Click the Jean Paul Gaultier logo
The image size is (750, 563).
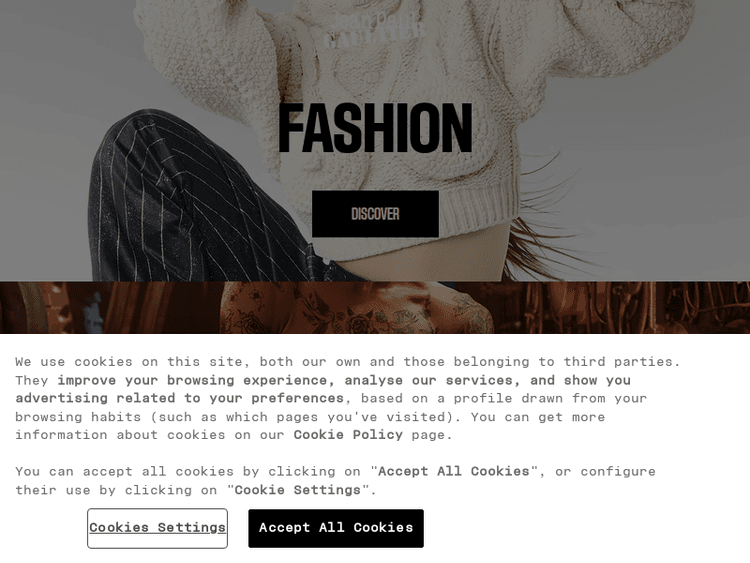pyautogui.click(x=375, y=30)
